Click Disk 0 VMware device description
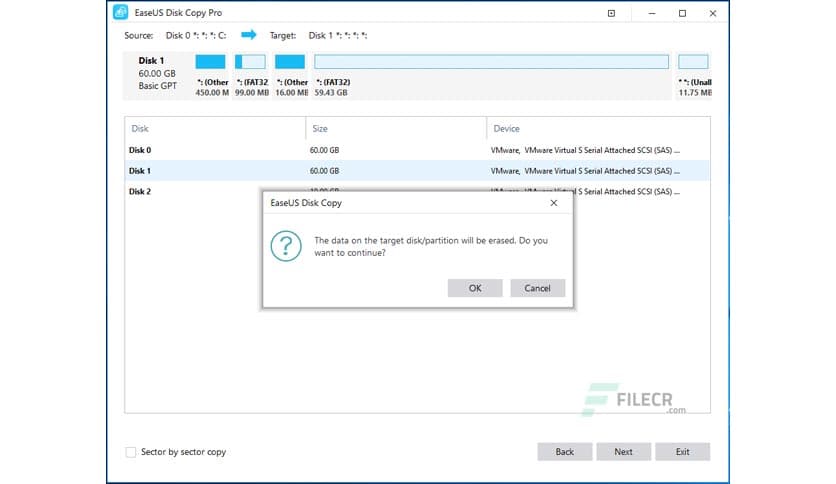Viewport: 836px width, 484px height. pyautogui.click(x=585, y=150)
